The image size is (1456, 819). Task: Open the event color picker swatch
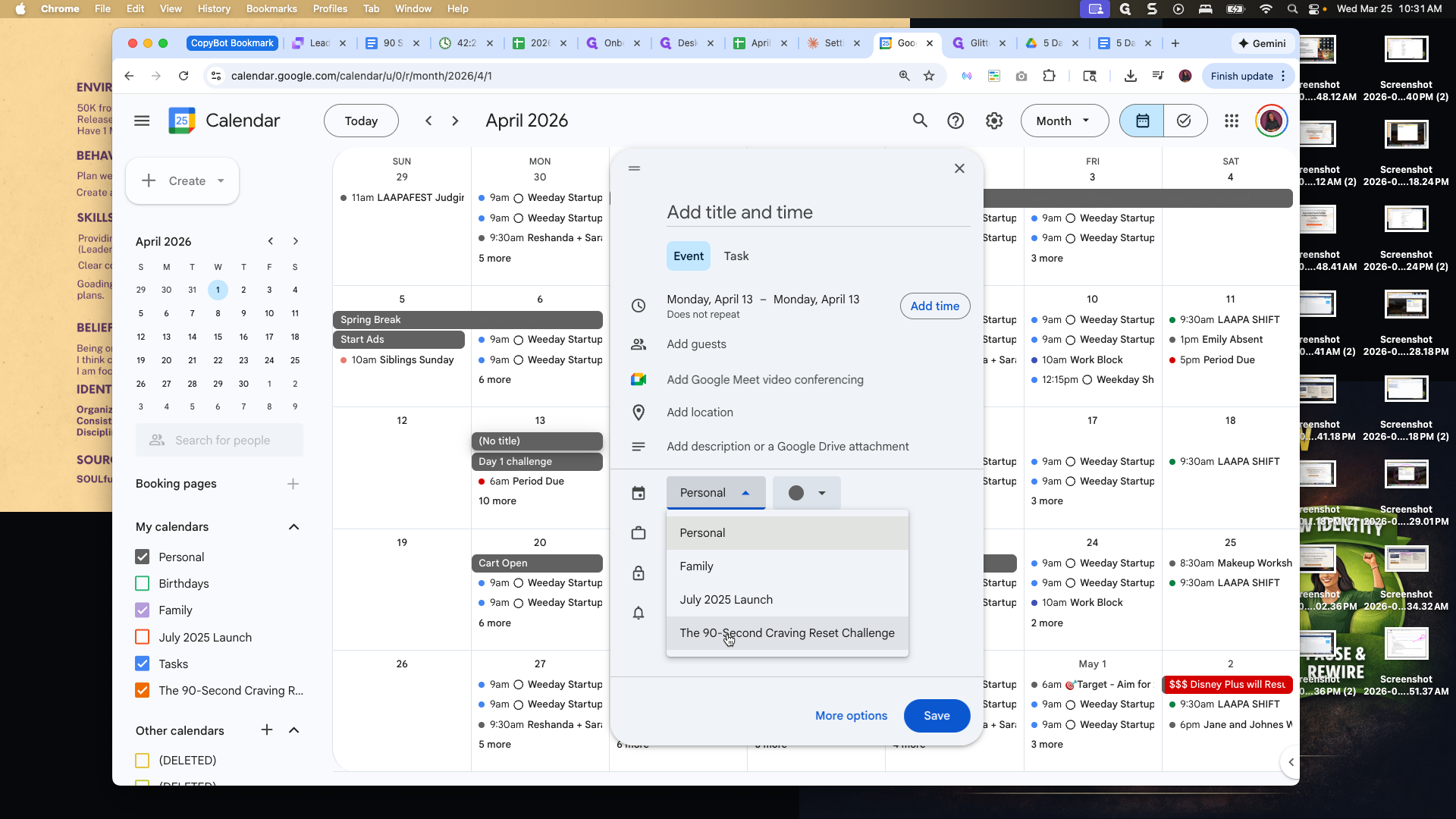point(806,493)
